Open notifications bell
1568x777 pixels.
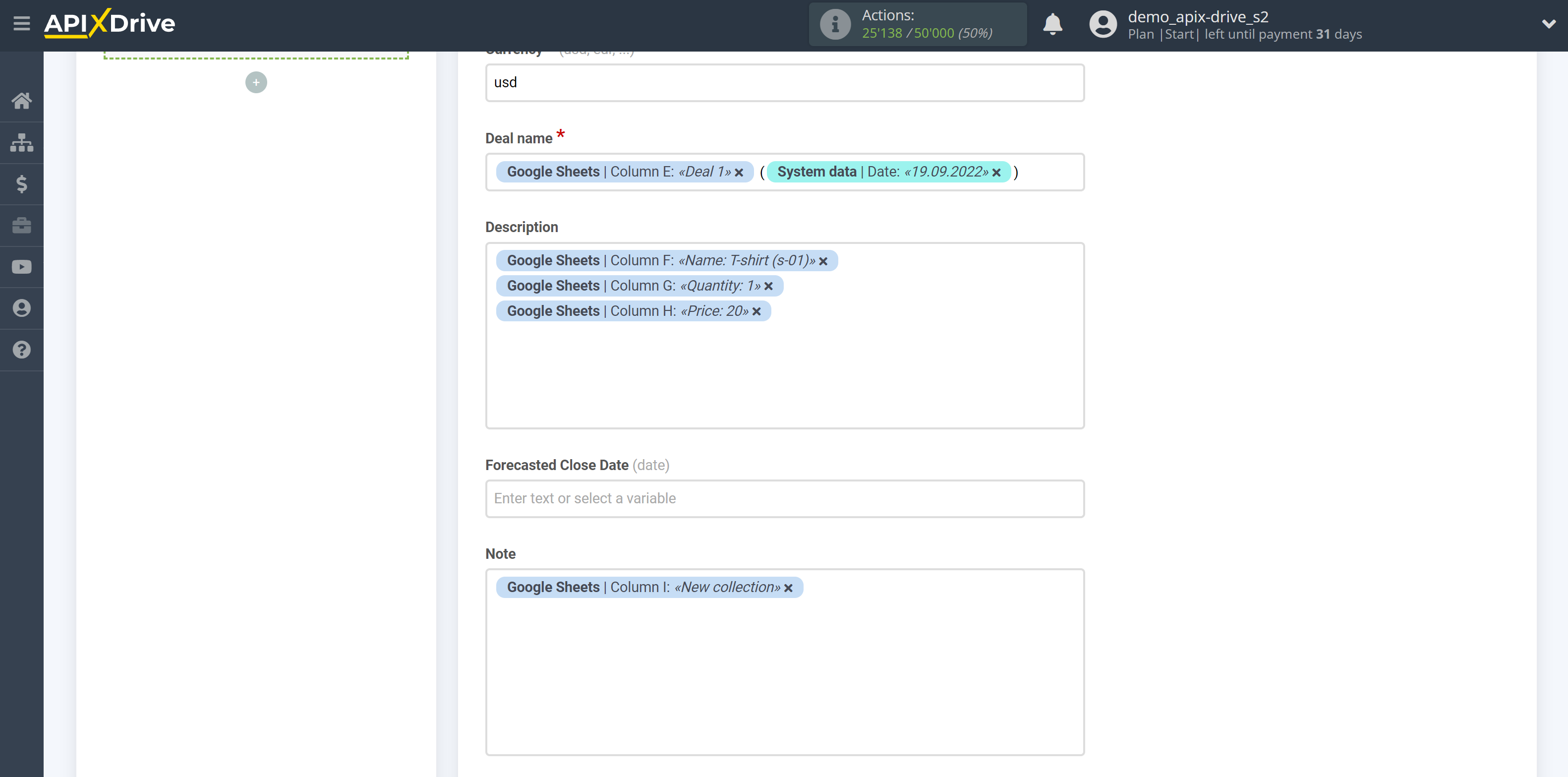(x=1052, y=24)
